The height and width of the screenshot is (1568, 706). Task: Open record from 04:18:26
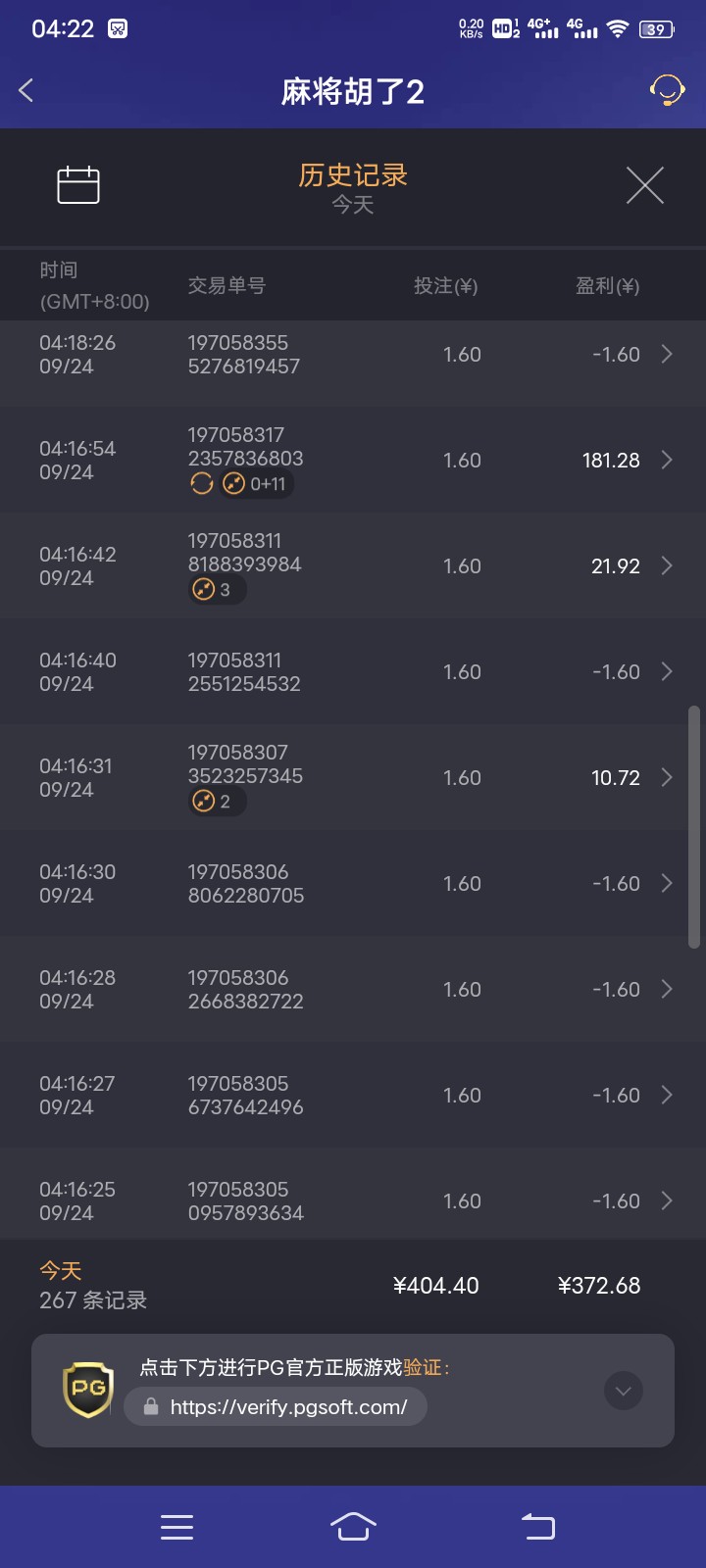pos(353,355)
